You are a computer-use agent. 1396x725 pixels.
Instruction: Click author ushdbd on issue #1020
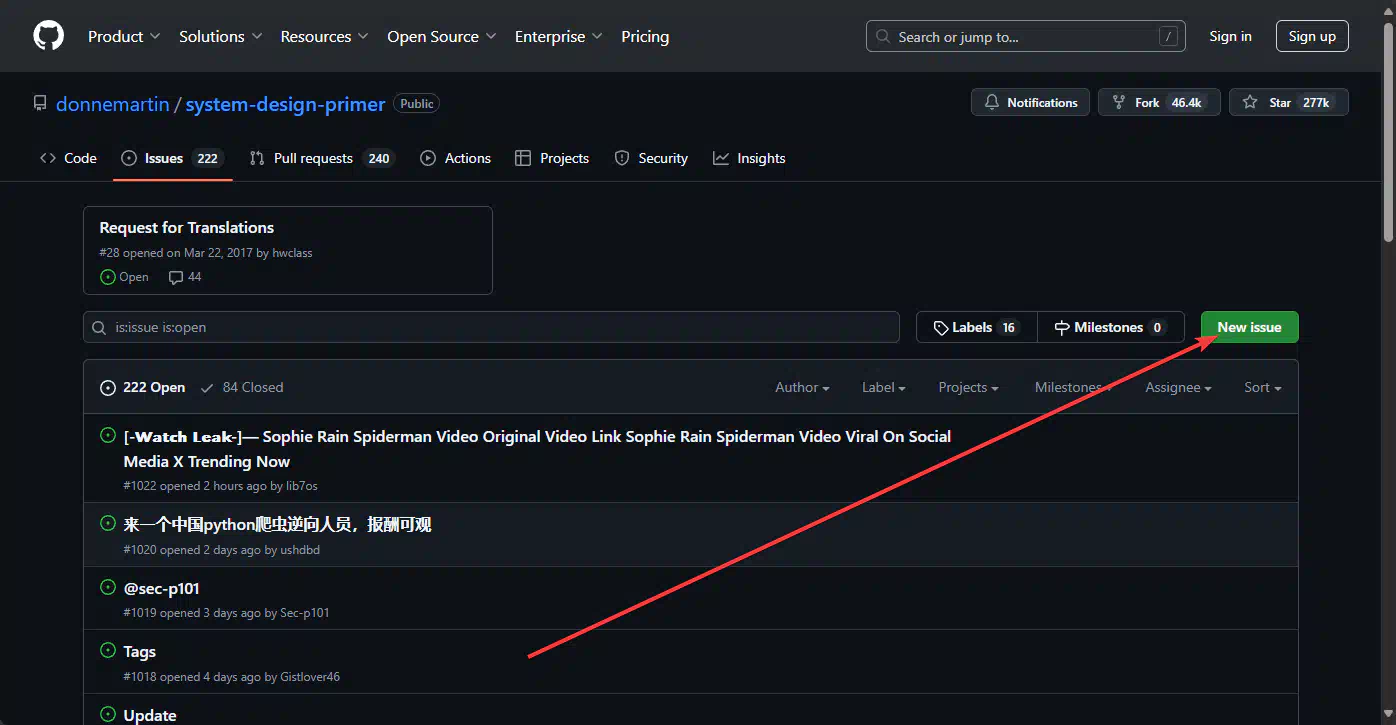click(300, 550)
